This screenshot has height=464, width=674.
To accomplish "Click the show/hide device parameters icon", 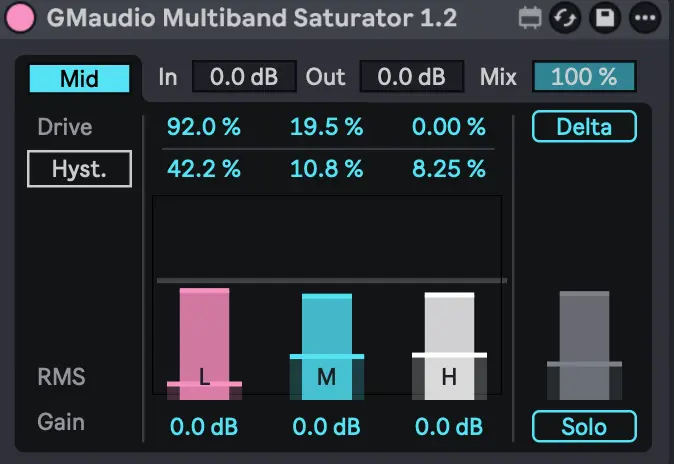I will click(x=530, y=18).
